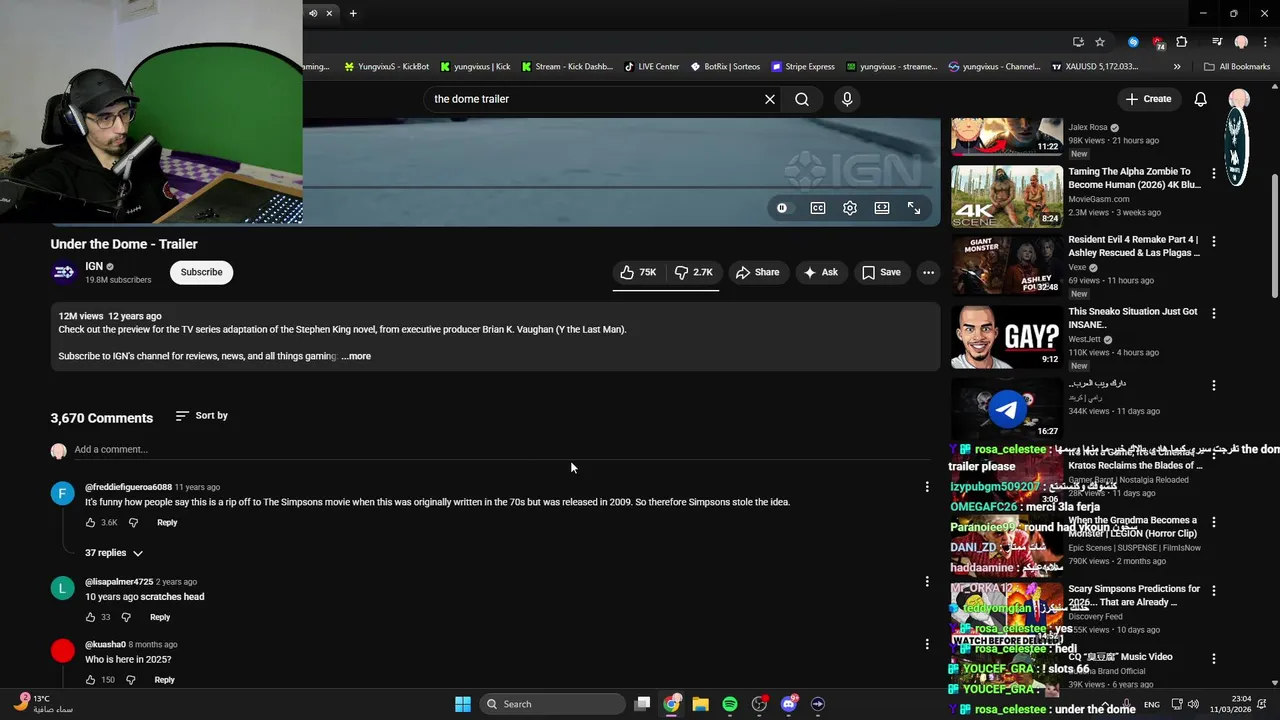Screen dimensions: 1280x720
Task: Like lisapalmer4725's comment
Action: coord(90,617)
